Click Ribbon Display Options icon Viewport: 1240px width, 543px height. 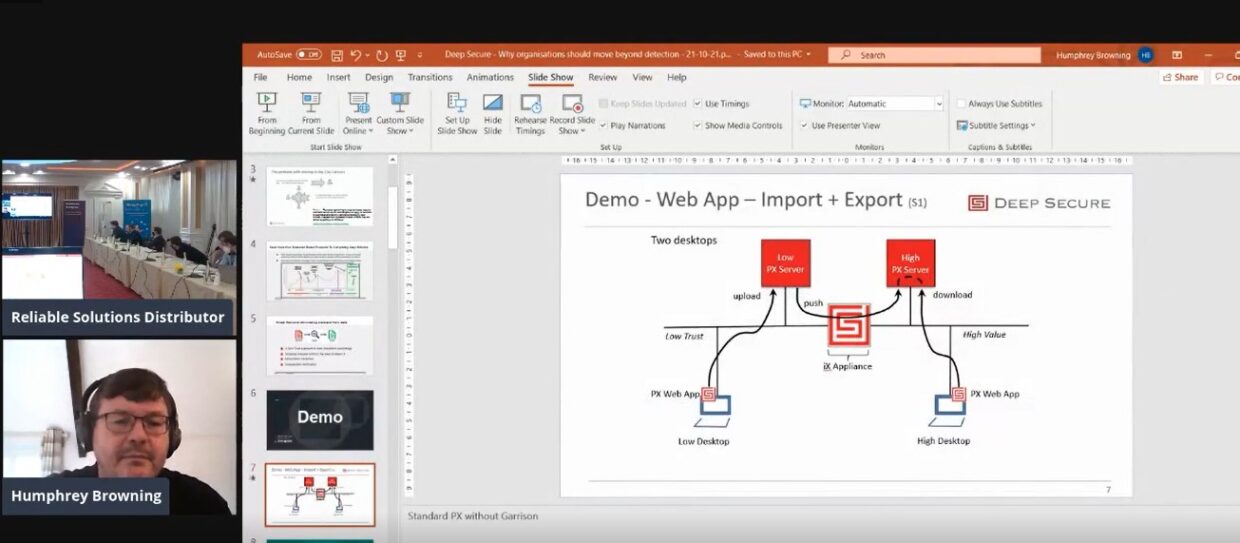(1177, 55)
